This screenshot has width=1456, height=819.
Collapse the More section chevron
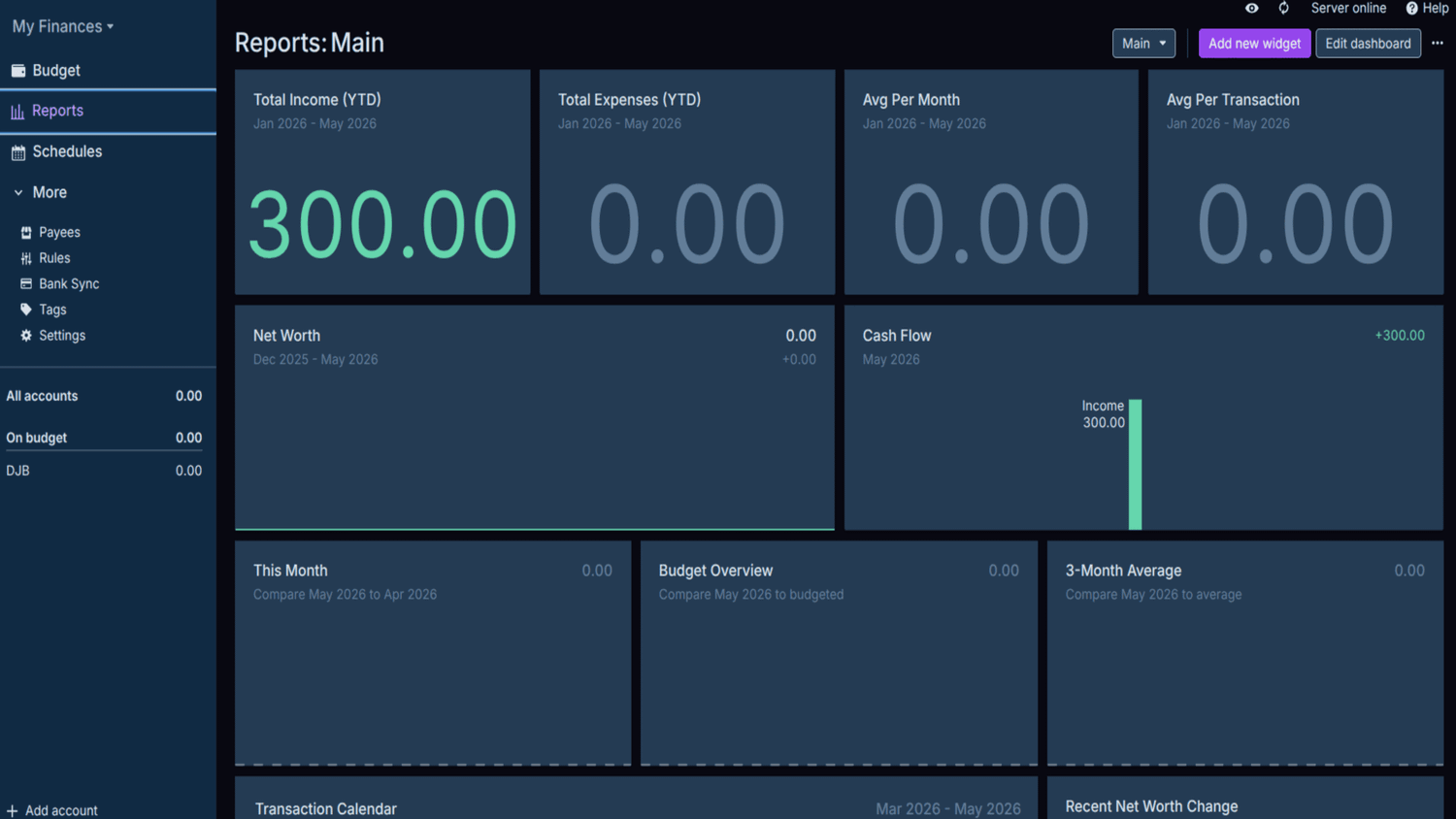tap(18, 193)
